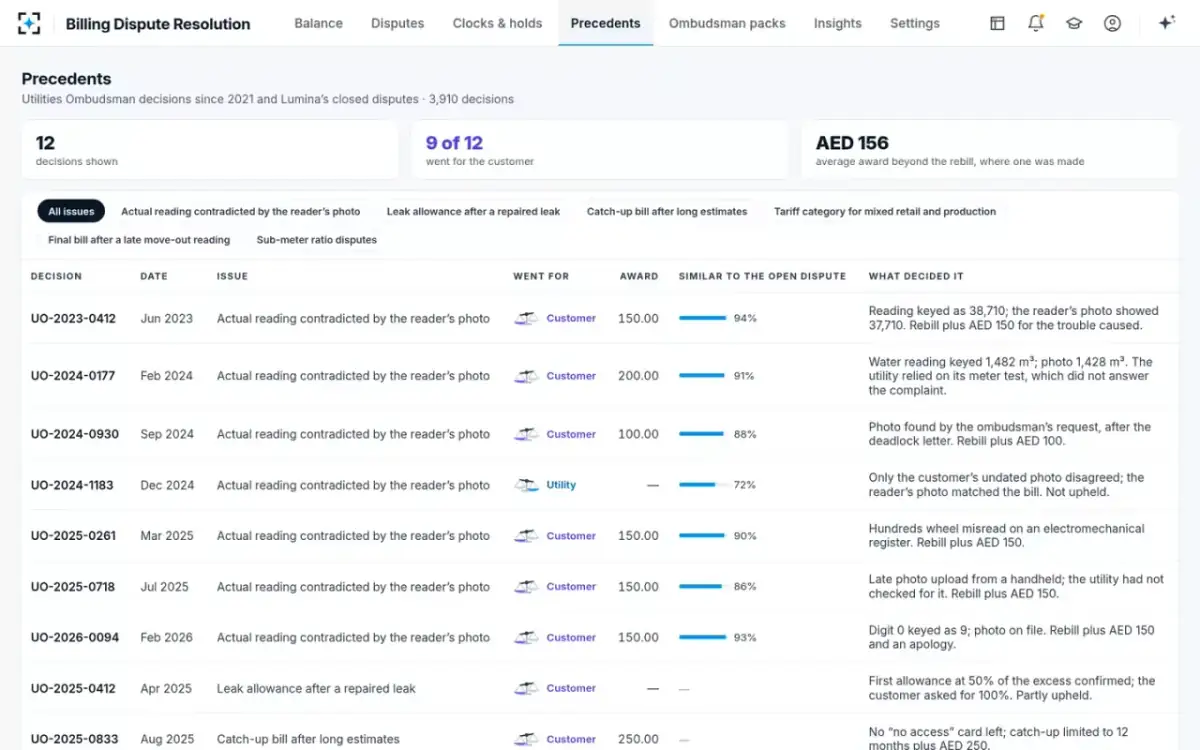Open decision UO-2024-0930
1200x750 pixels.
click(x=75, y=434)
